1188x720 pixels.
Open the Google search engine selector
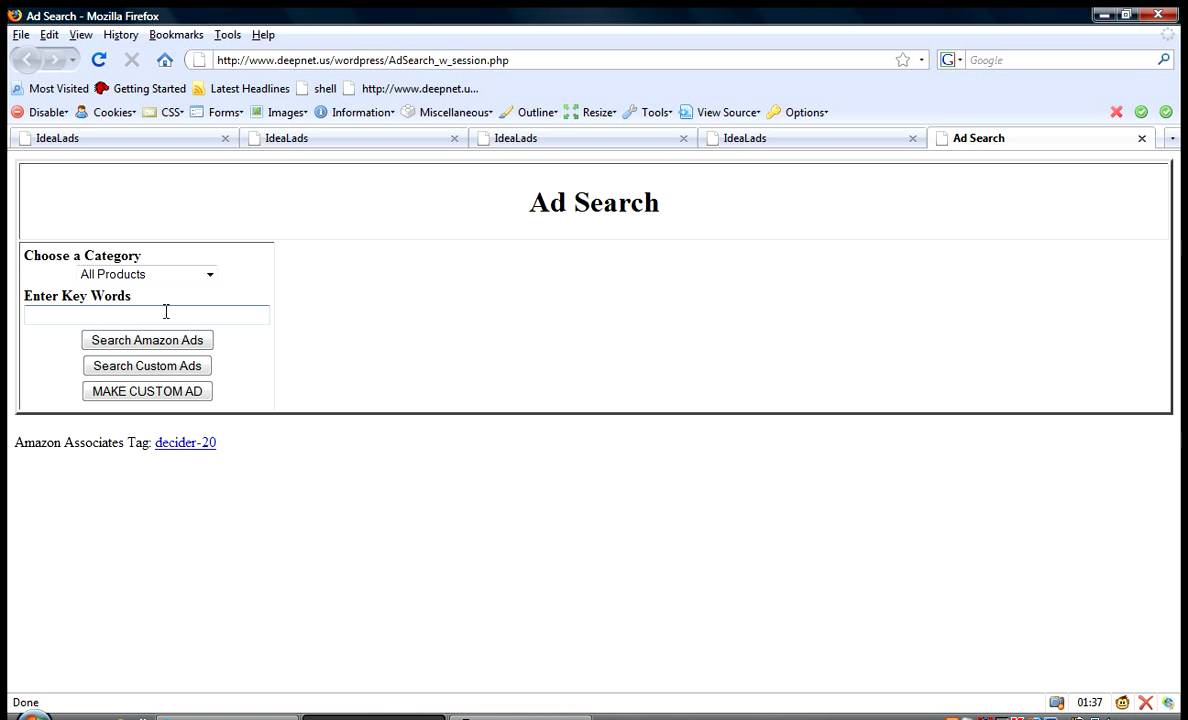[951, 60]
